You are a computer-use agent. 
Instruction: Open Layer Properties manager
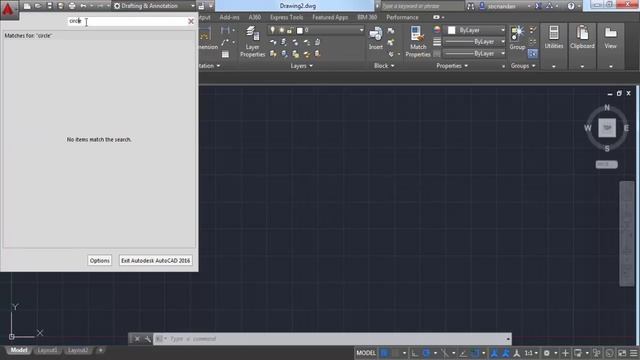(252, 42)
